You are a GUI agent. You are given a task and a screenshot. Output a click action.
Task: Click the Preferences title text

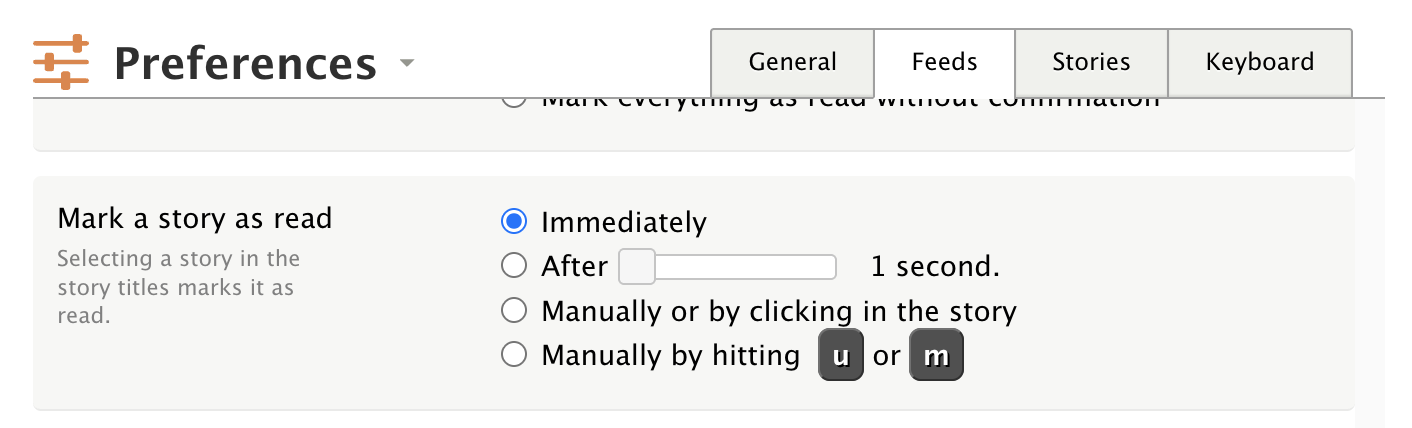click(x=245, y=64)
